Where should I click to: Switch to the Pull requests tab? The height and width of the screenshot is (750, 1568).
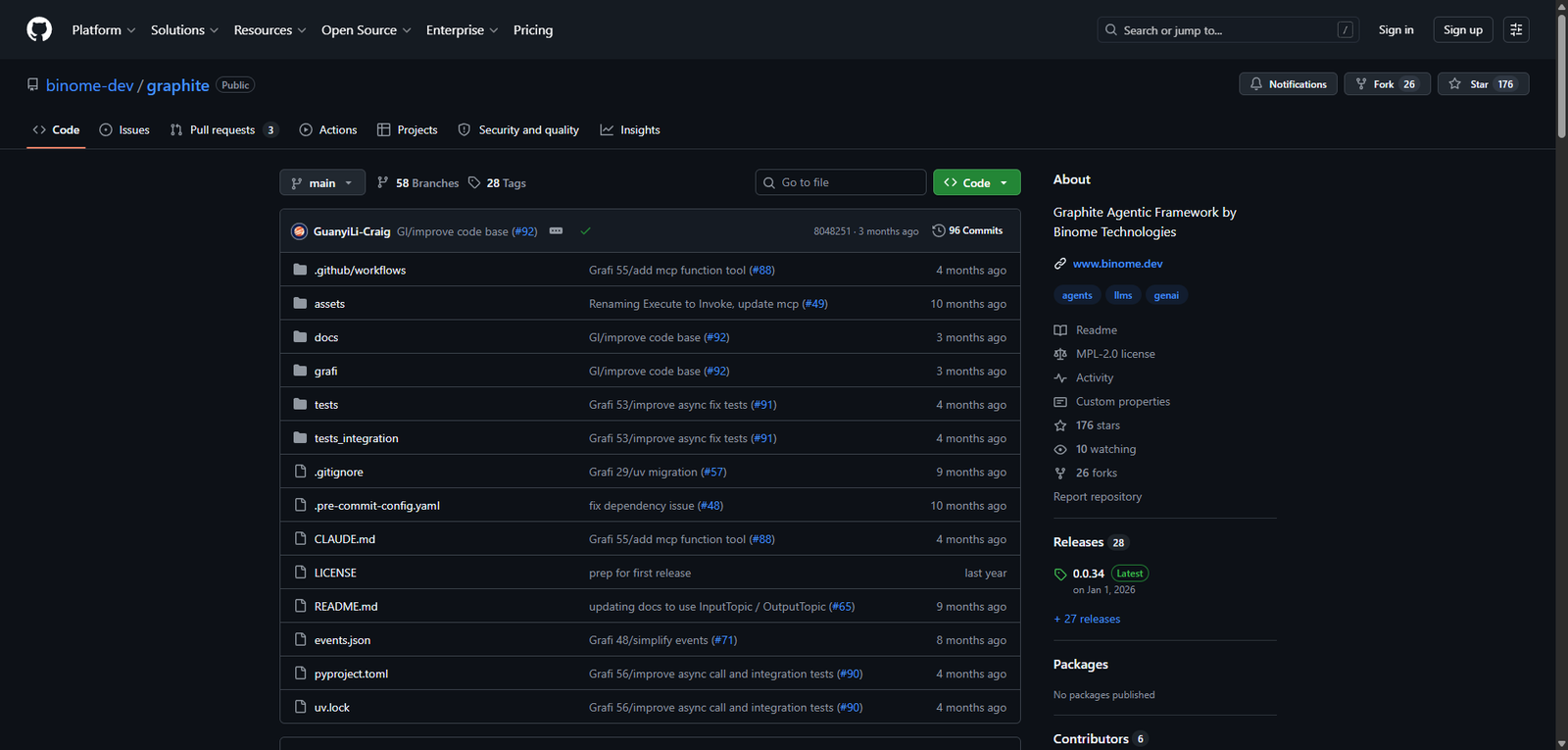click(222, 130)
